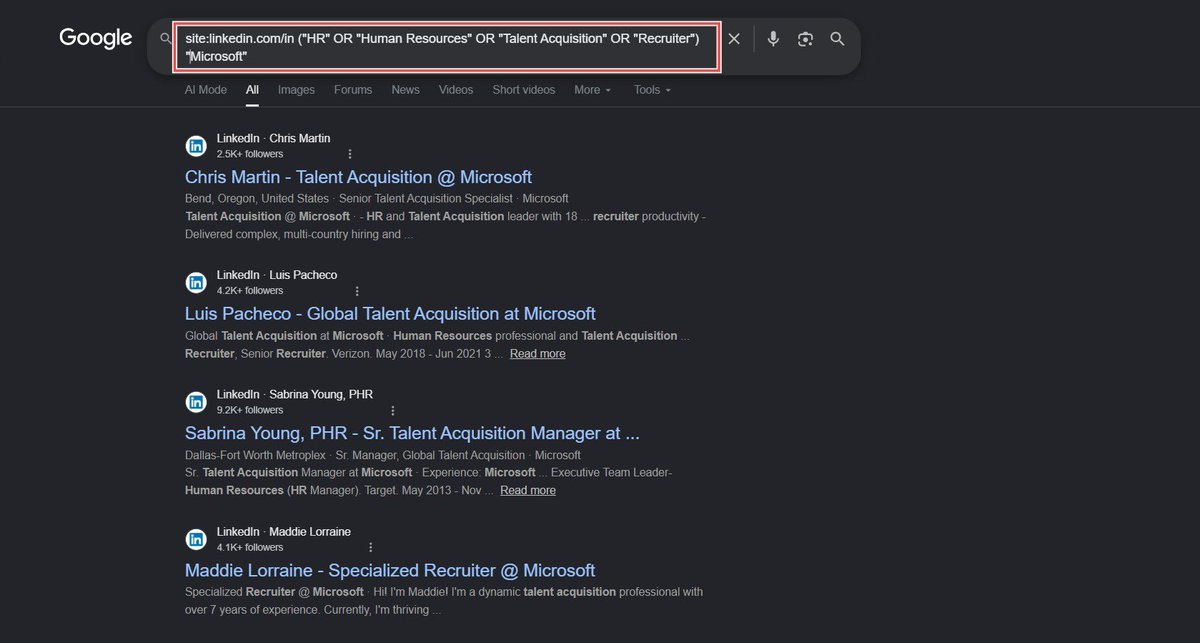Viewport: 1200px width, 643px height.
Task: Click '4.1K+ followers' text
Action: (x=250, y=547)
